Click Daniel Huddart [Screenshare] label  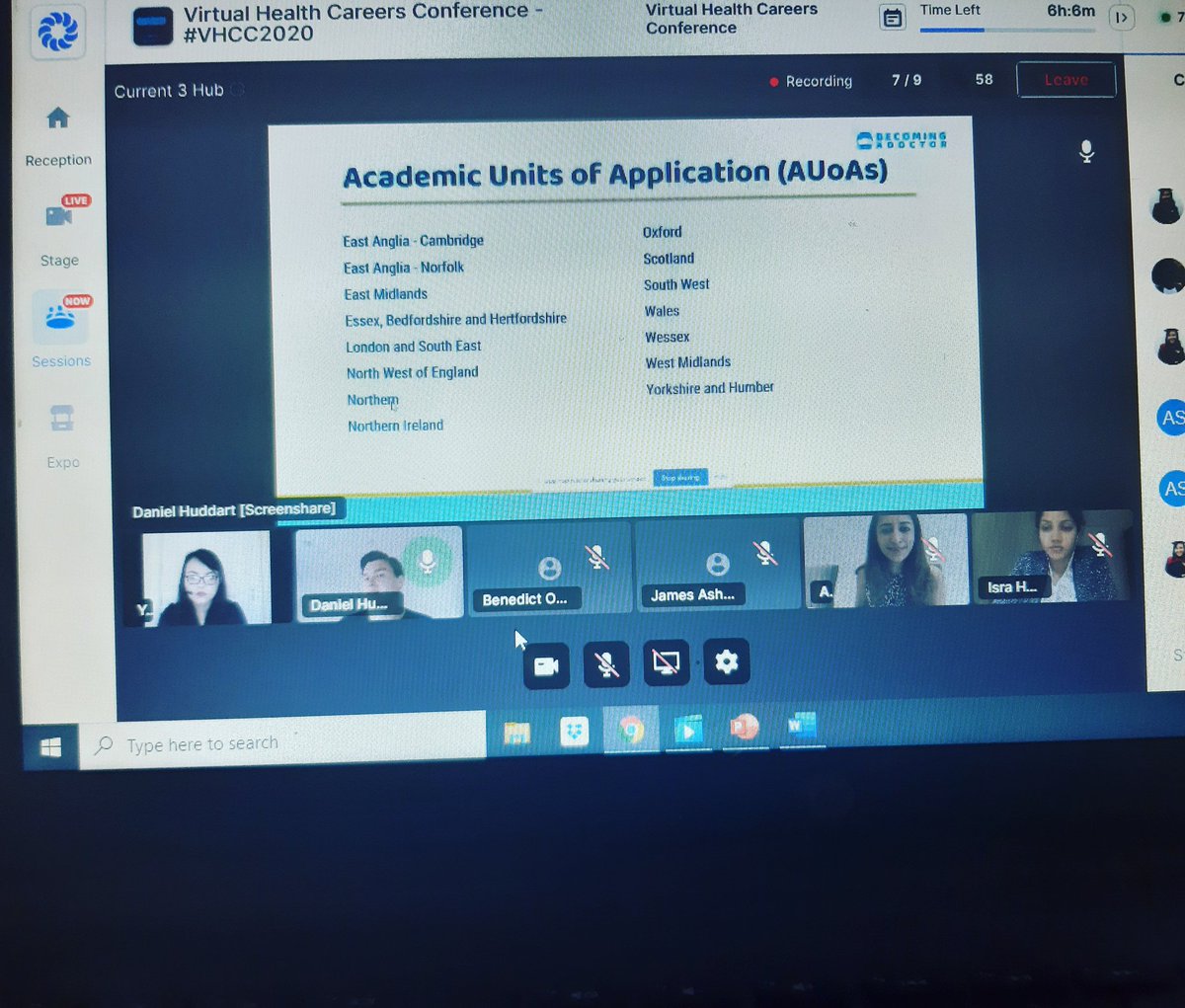tap(234, 509)
